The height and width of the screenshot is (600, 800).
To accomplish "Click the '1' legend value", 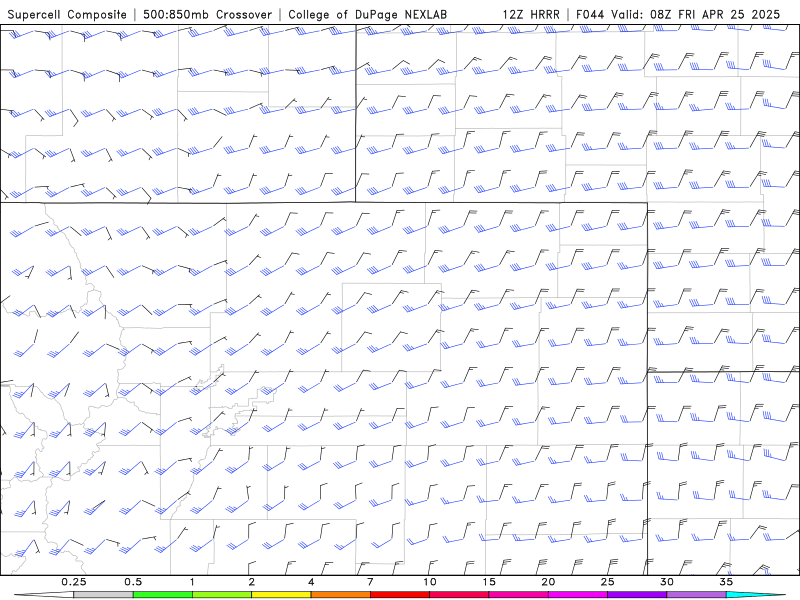I will tap(192, 582).
